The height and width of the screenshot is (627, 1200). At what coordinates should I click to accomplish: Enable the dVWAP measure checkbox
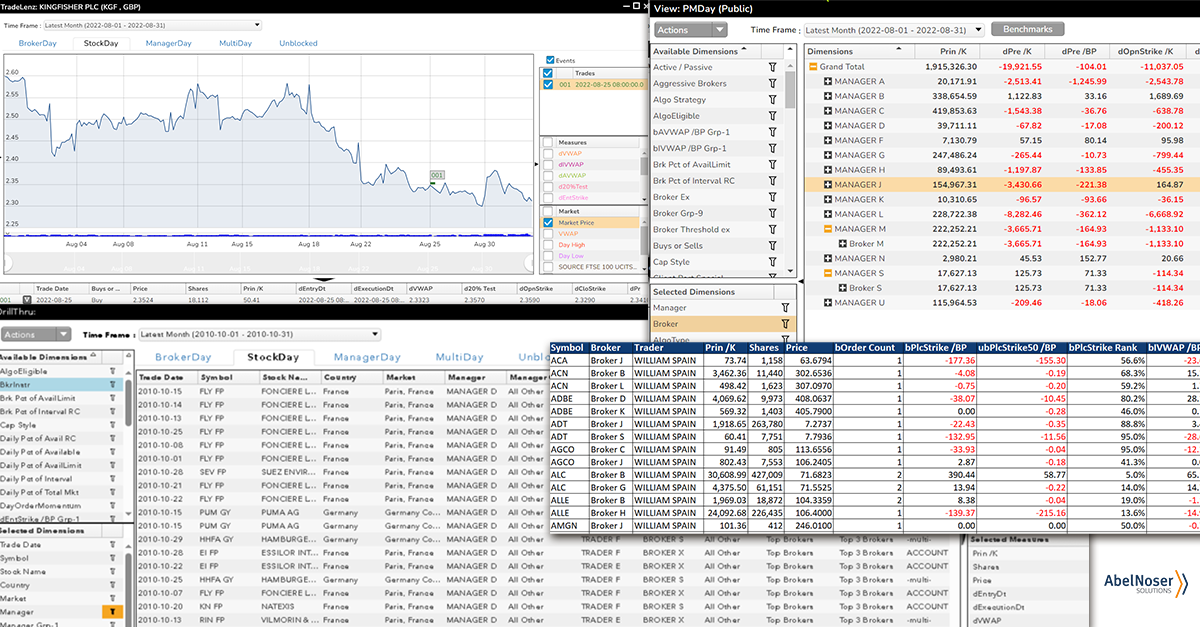[x=547, y=154]
